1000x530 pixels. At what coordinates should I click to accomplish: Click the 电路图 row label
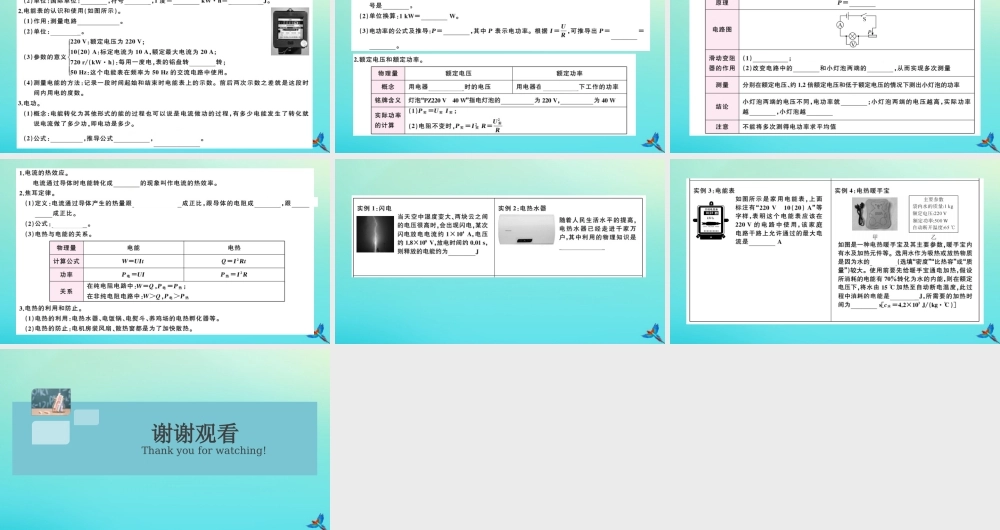[x=722, y=29]
